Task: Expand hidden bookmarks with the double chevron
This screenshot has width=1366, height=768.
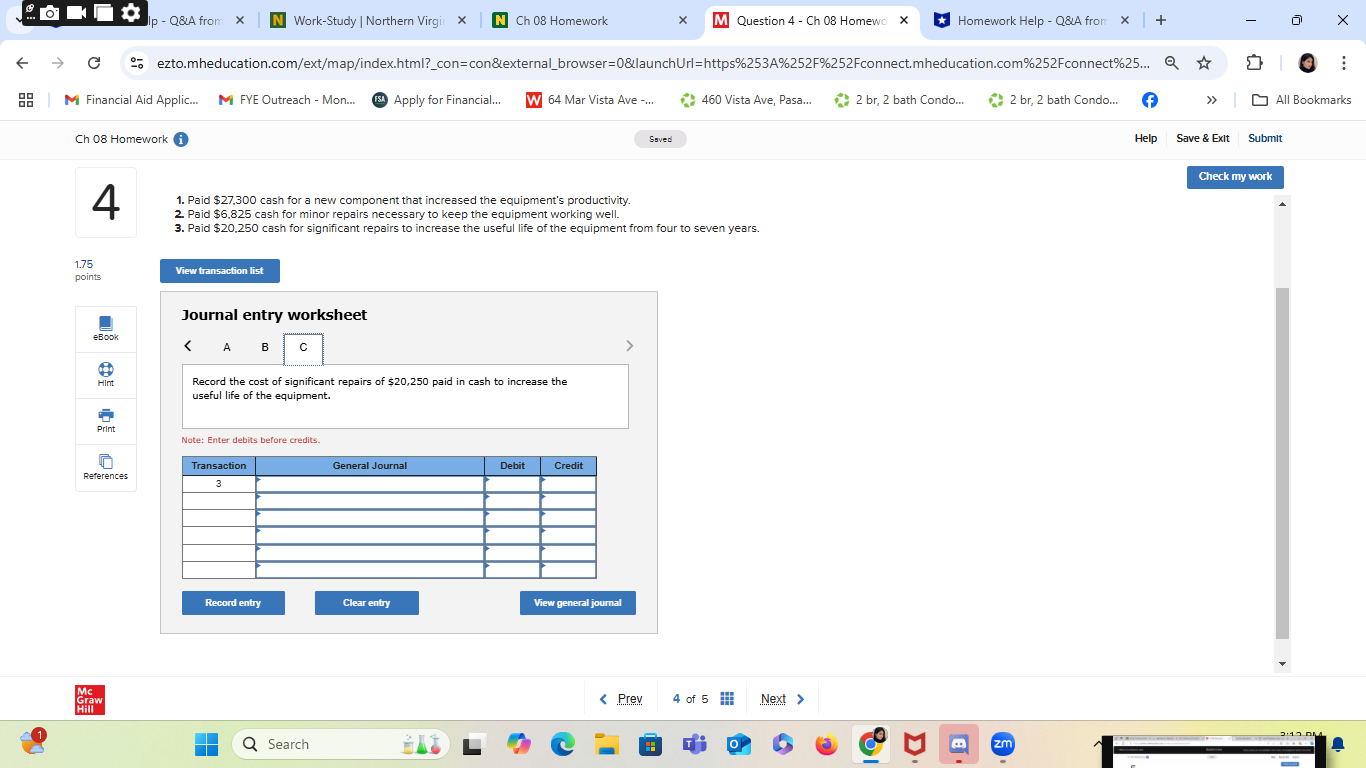Action: click(x=1211, y=99)
